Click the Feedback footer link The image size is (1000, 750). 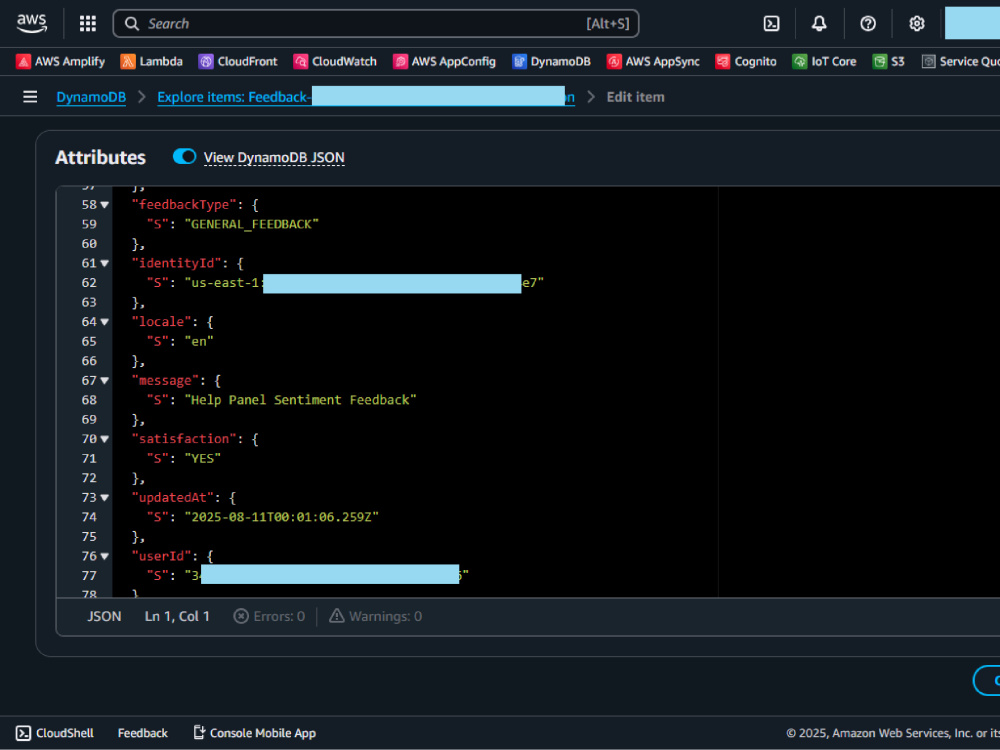point(143,733)
